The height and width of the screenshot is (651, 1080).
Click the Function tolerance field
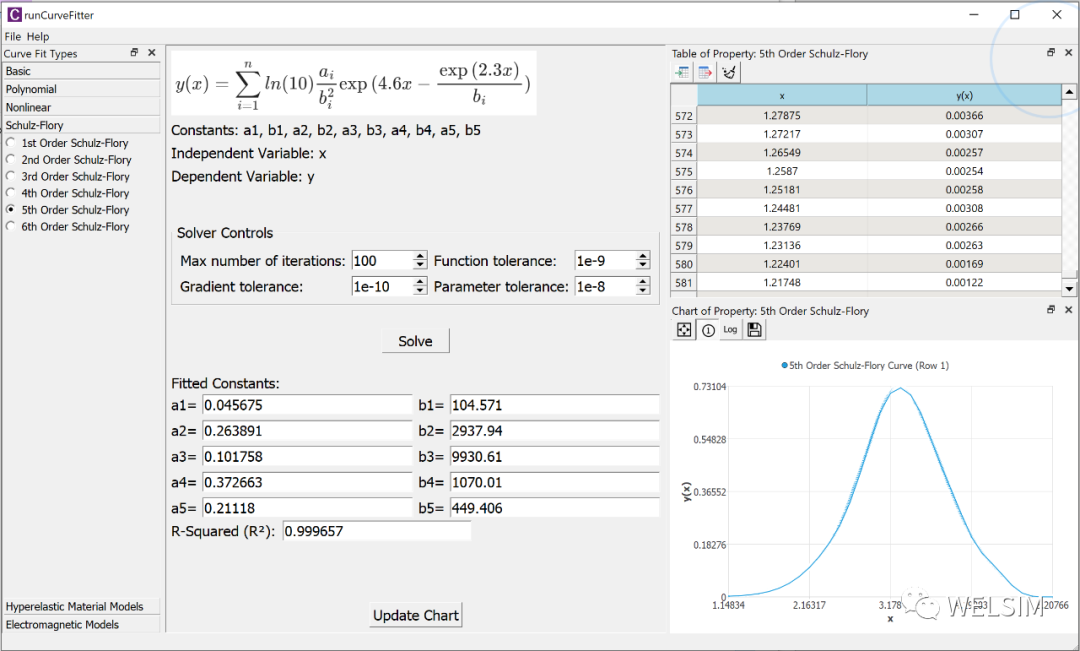pyautogui.click(x=605, y=260)
